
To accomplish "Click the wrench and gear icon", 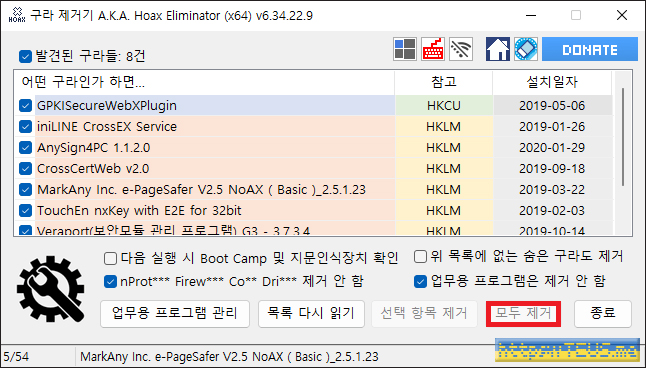I will (x=51, y=289).
